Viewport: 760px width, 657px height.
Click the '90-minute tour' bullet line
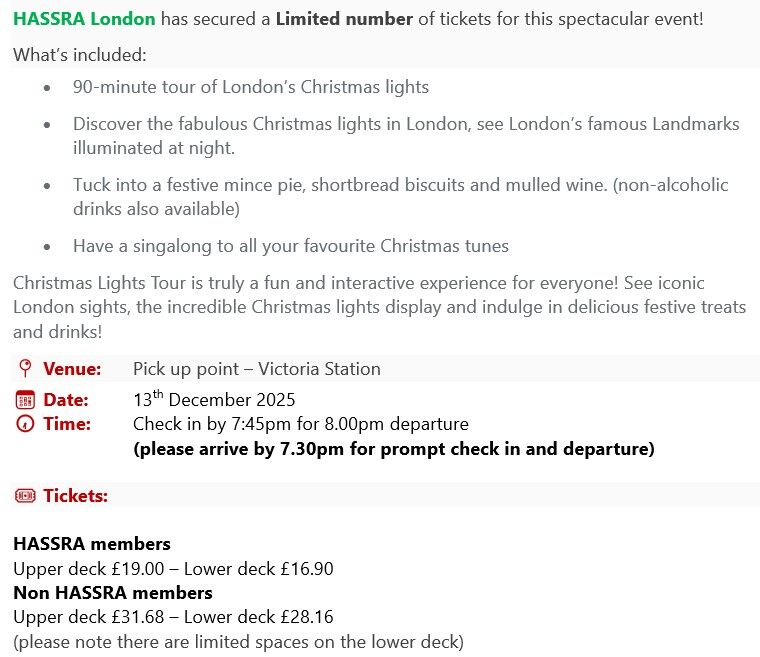(251, 87)
